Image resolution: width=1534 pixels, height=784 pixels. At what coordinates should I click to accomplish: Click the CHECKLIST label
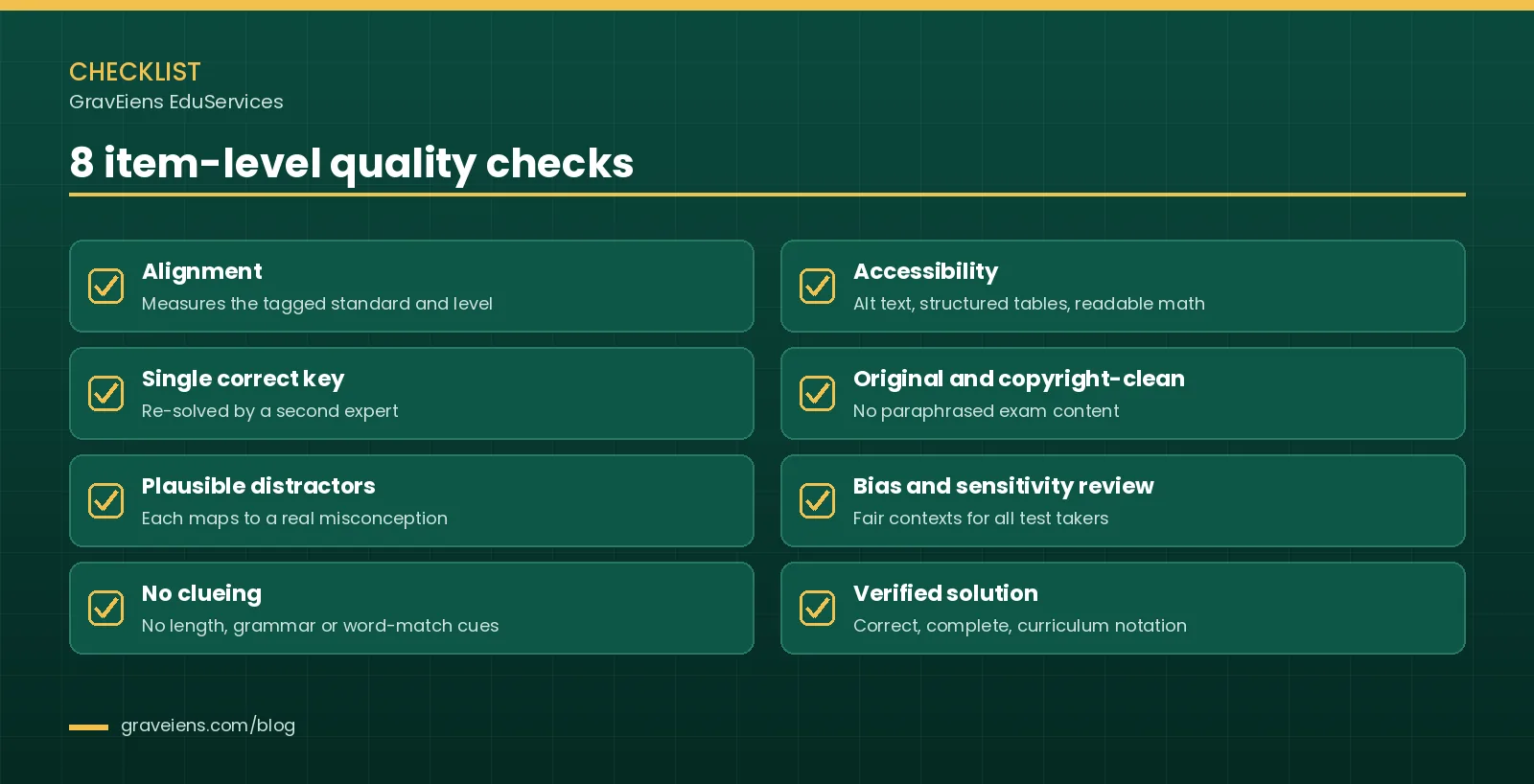[x=135, y=72]
